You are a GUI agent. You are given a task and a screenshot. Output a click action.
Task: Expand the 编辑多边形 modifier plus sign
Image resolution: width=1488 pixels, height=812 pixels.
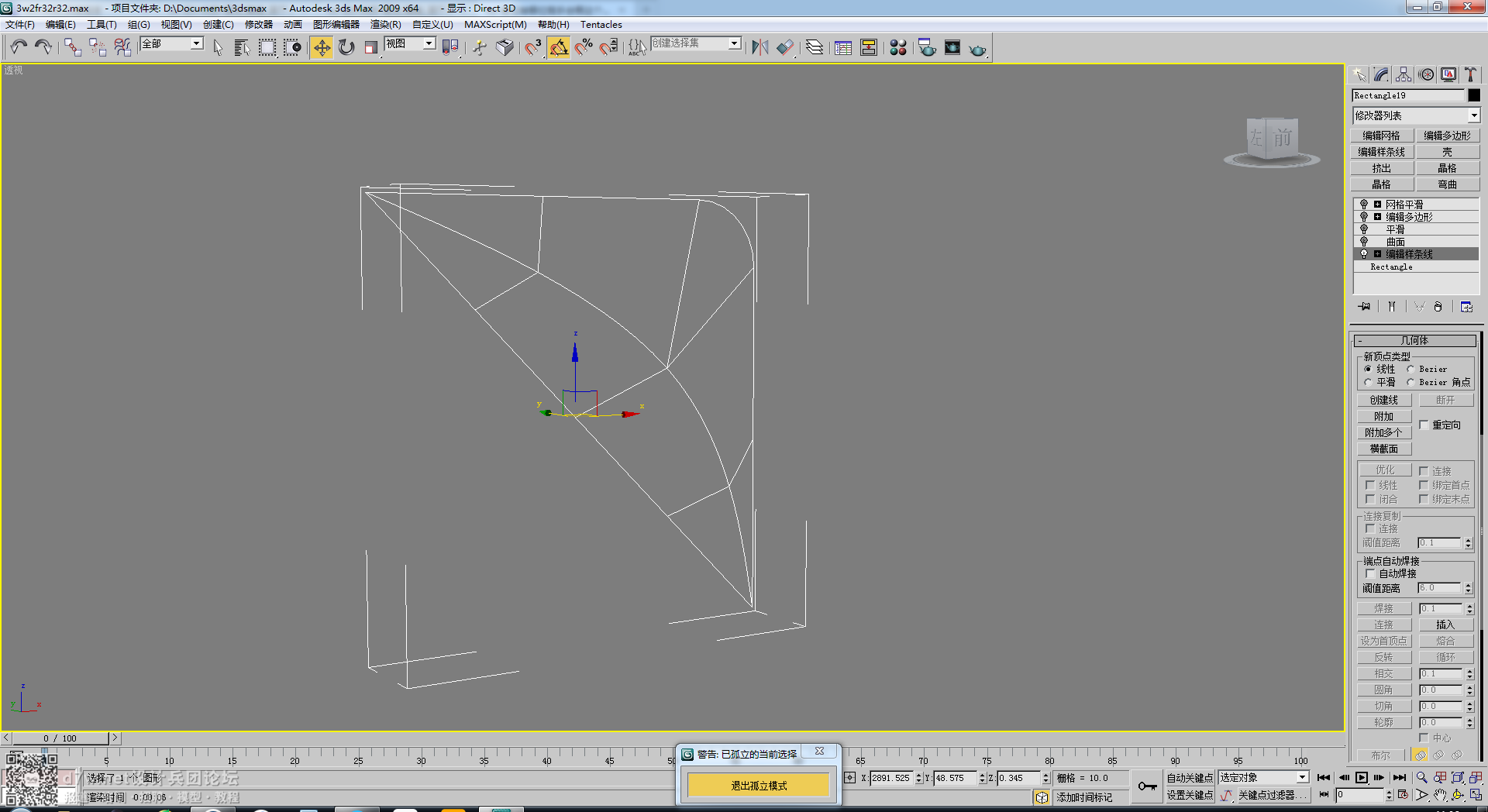1377,217
